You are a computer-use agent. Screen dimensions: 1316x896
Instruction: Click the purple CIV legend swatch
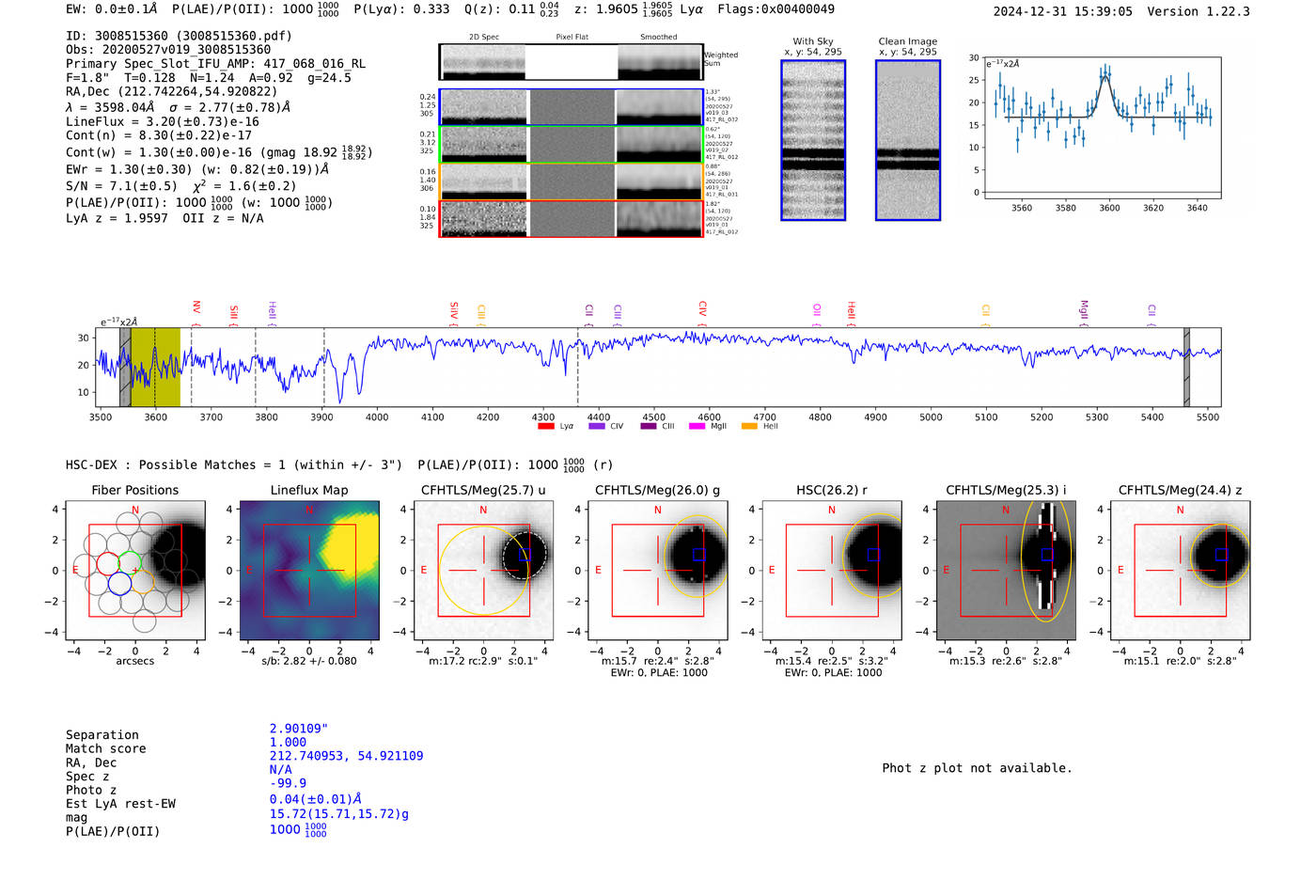(597, 427)
